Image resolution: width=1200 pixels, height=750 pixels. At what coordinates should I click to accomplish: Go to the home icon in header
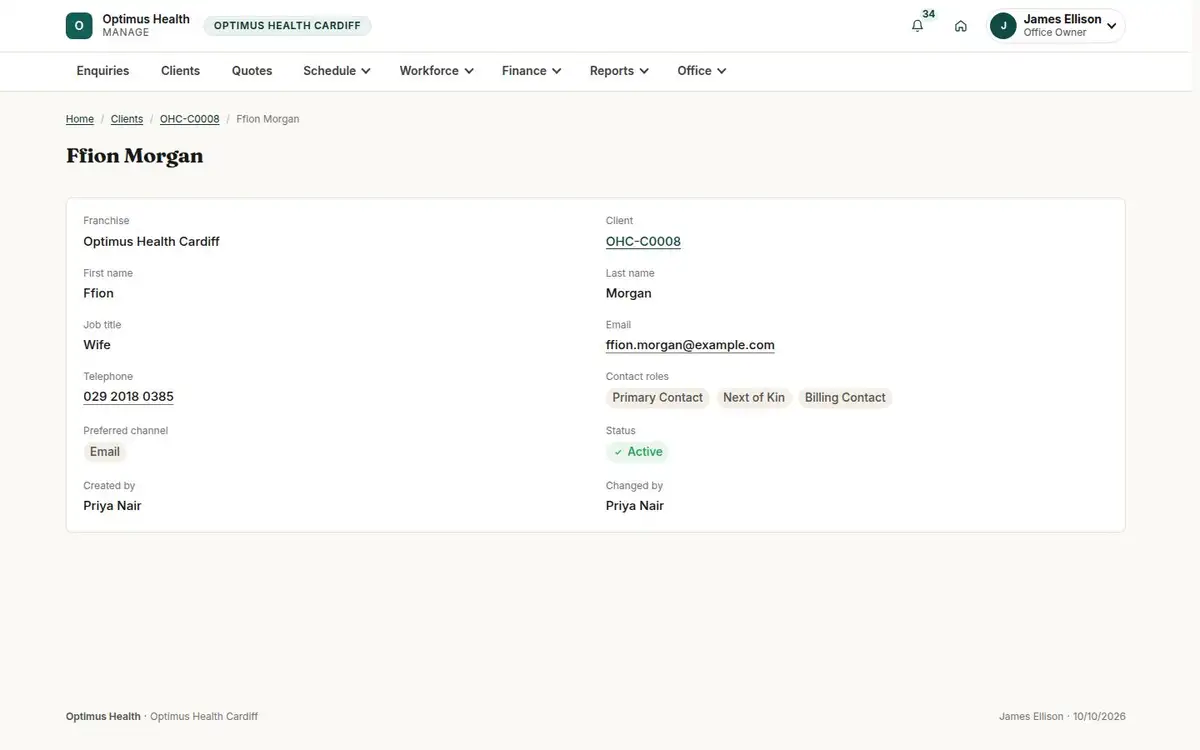coord(961,26)
